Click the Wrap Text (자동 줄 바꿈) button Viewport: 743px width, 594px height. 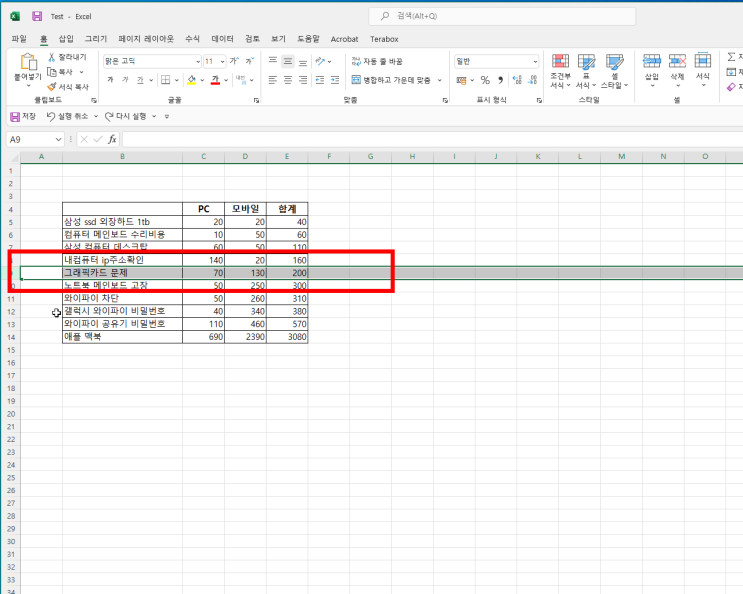(x=377, y=61)
